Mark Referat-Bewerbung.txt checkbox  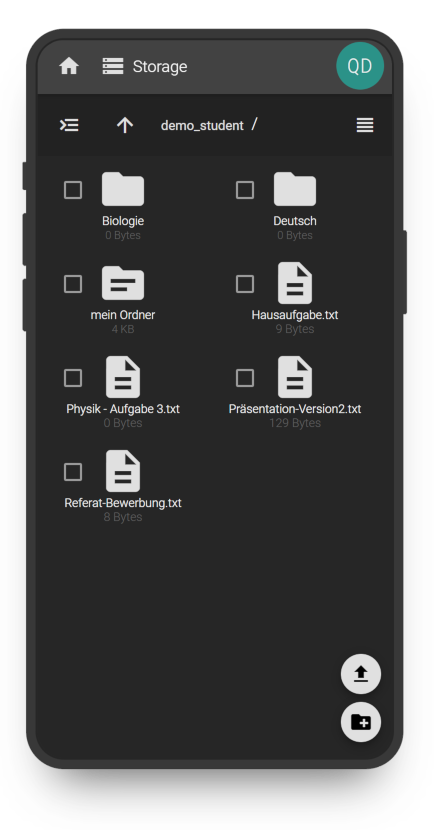point(73,472)
